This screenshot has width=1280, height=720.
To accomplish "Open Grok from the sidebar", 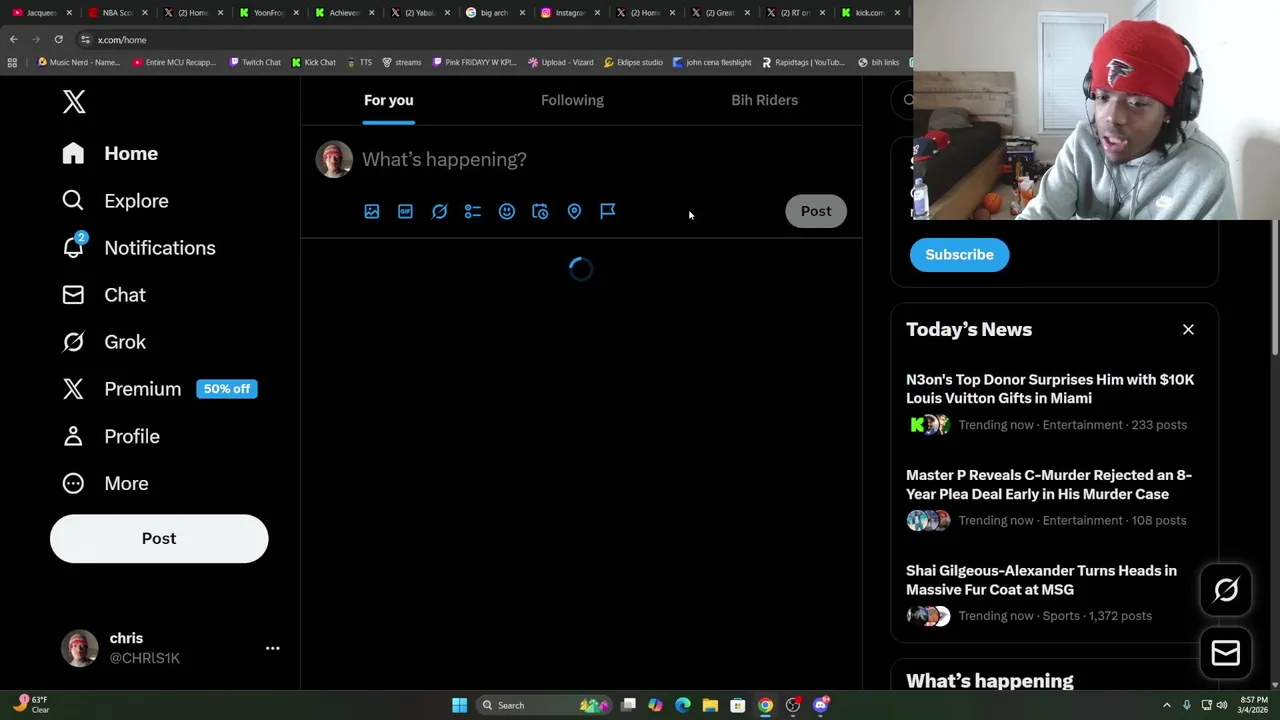I will (103, 342).
